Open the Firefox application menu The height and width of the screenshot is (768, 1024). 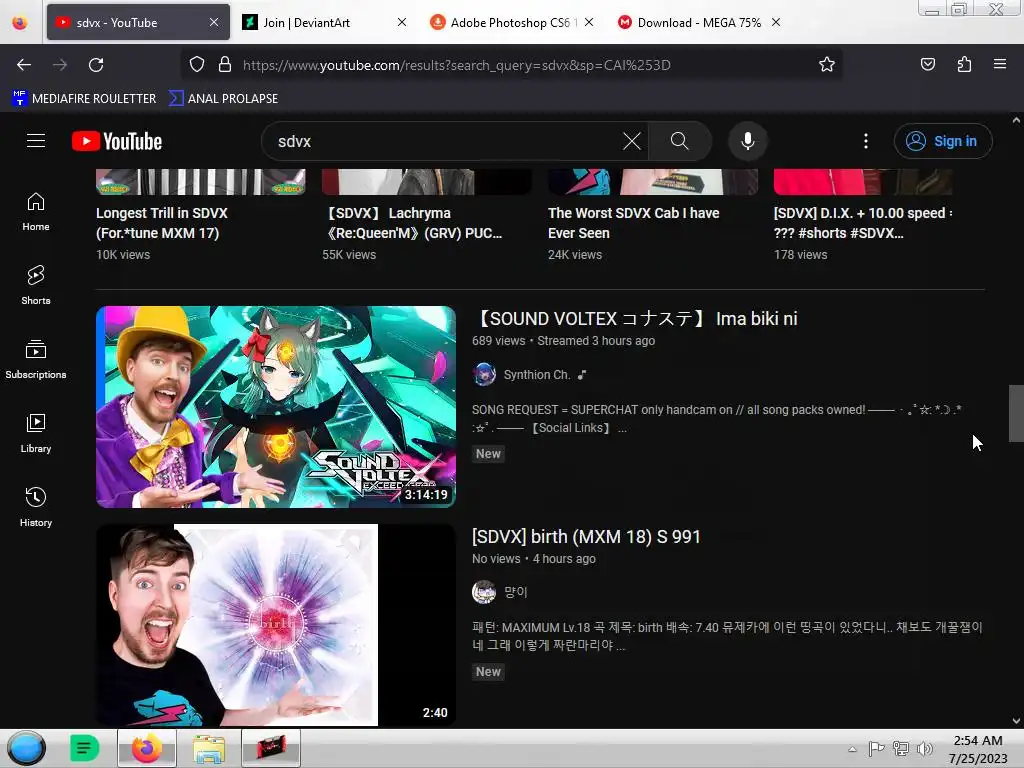click(x=1000, y=64)
